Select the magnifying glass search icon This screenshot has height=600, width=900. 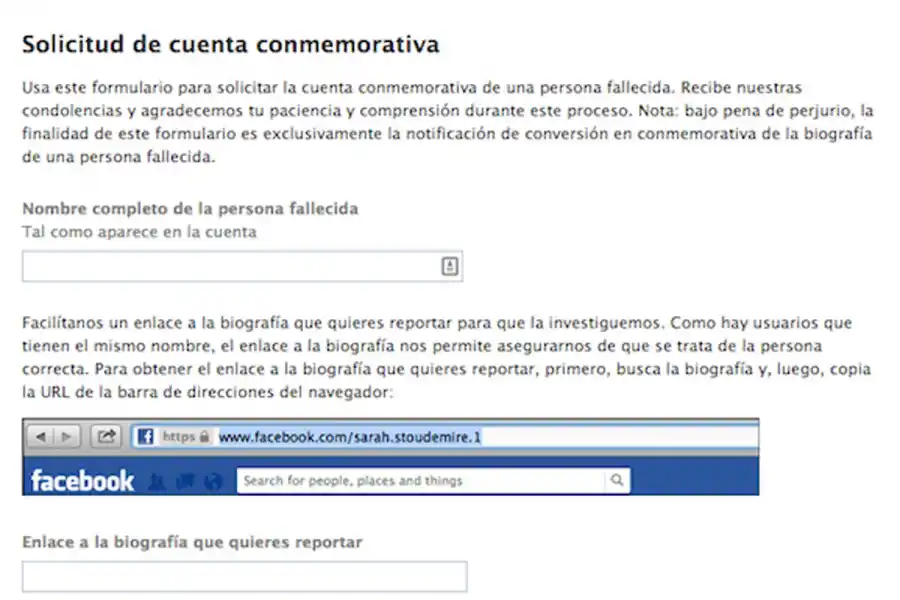(617, 480)
